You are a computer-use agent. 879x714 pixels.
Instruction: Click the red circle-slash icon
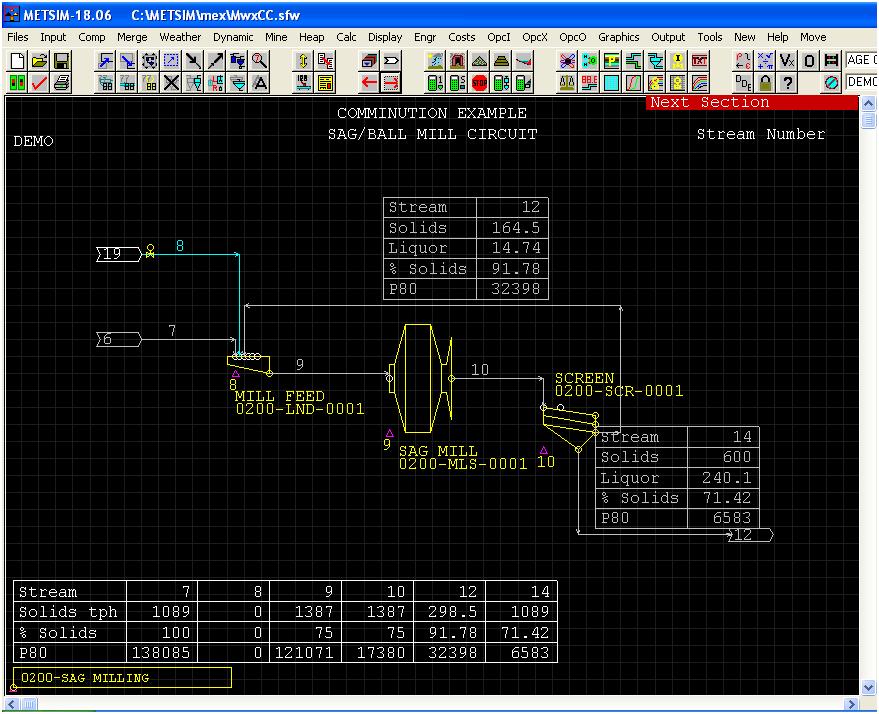831,83
